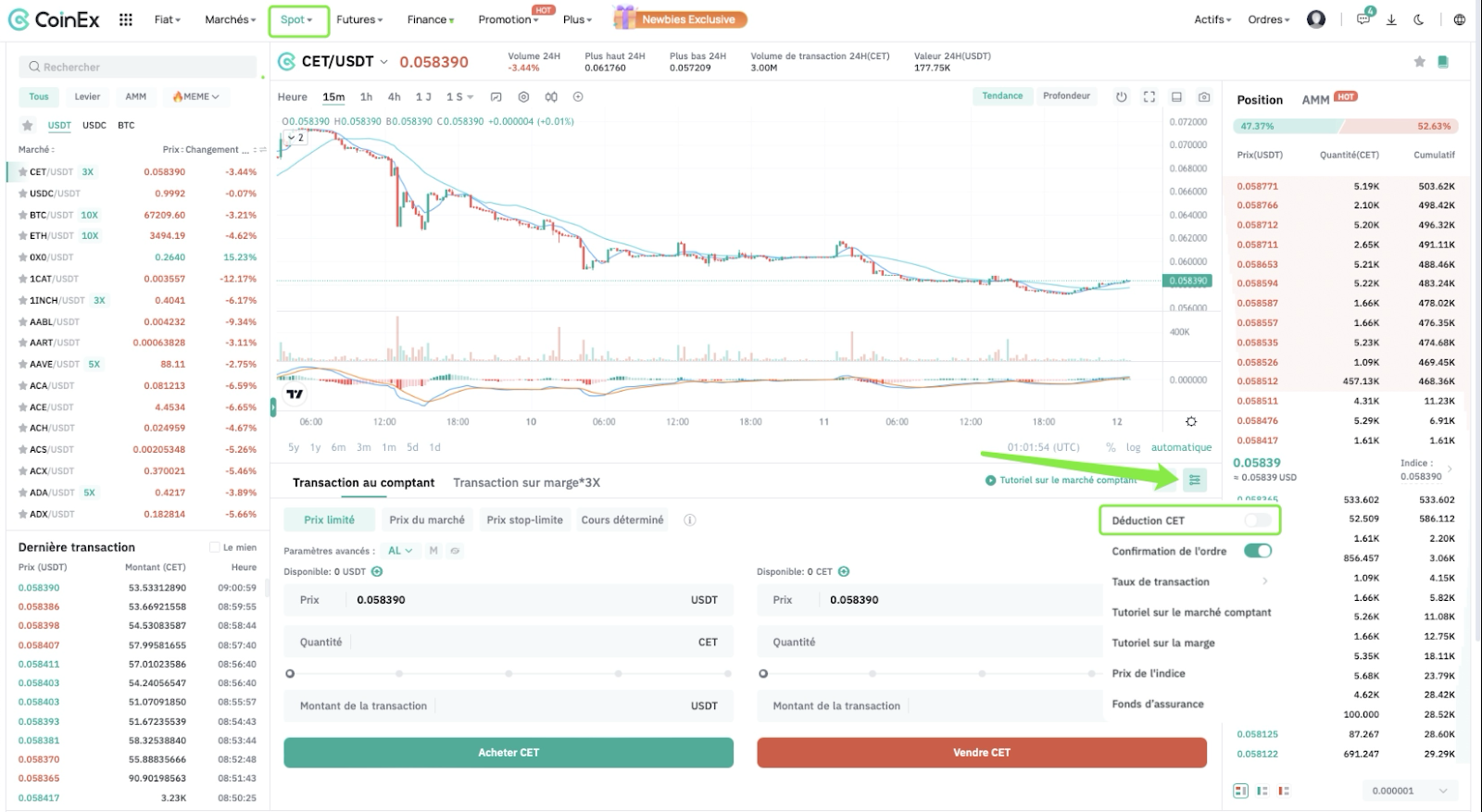1482x812 pixels.
Task: Select the Prix stop-limite order type
Action: coord(525,520)
